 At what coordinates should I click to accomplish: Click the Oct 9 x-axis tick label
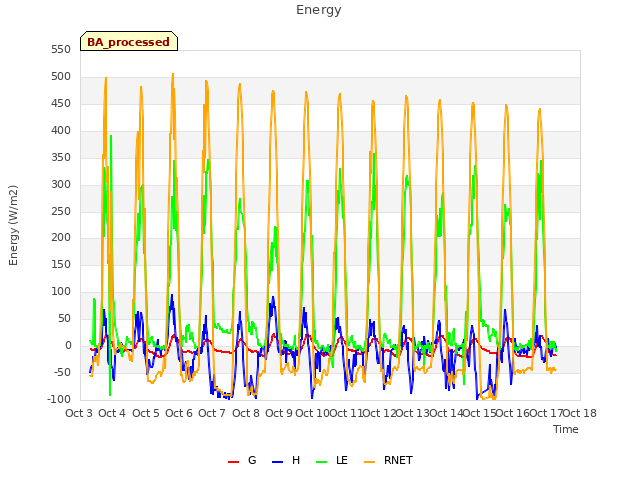279,413
